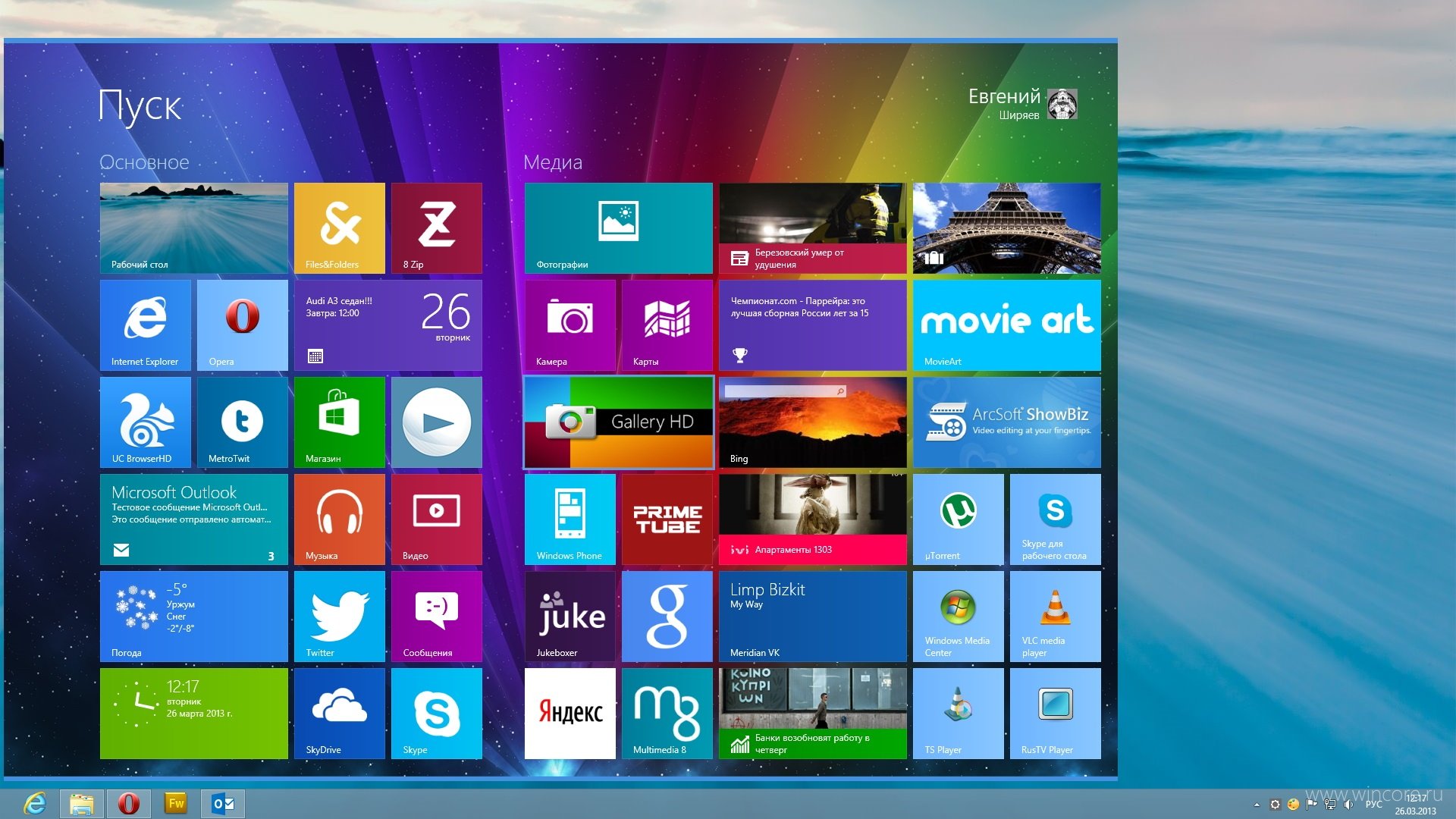This screenshot has height=819, width=1456.
Task: Open Internet Explorer from the taskbar
Action: (x=35, y=803)
